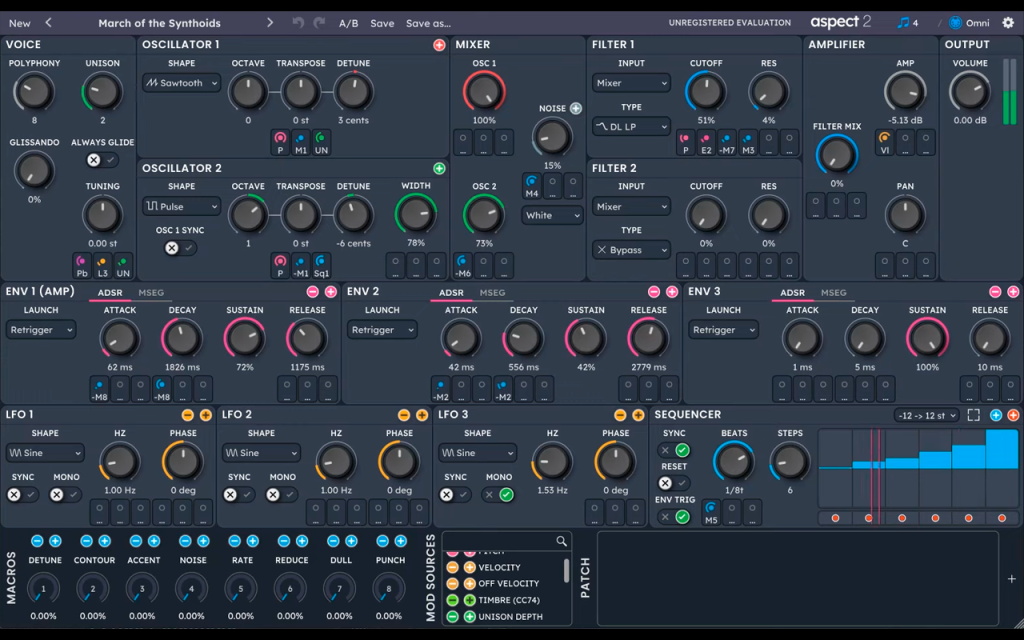Screen dimensions: 1024x640
Task: Click the Filter 1 Cutoff knob
Action: [x=705, y=91]
